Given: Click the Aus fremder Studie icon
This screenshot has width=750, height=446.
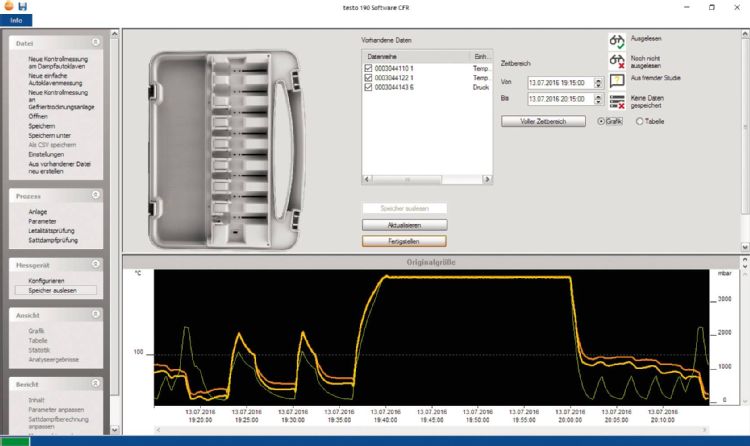Looking at the screenshot, I should tap(617, 81).
